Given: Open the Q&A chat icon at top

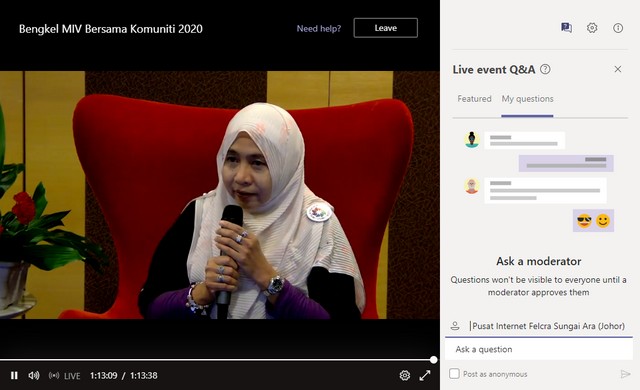Looking at the screenshot, I should (566, 28).
